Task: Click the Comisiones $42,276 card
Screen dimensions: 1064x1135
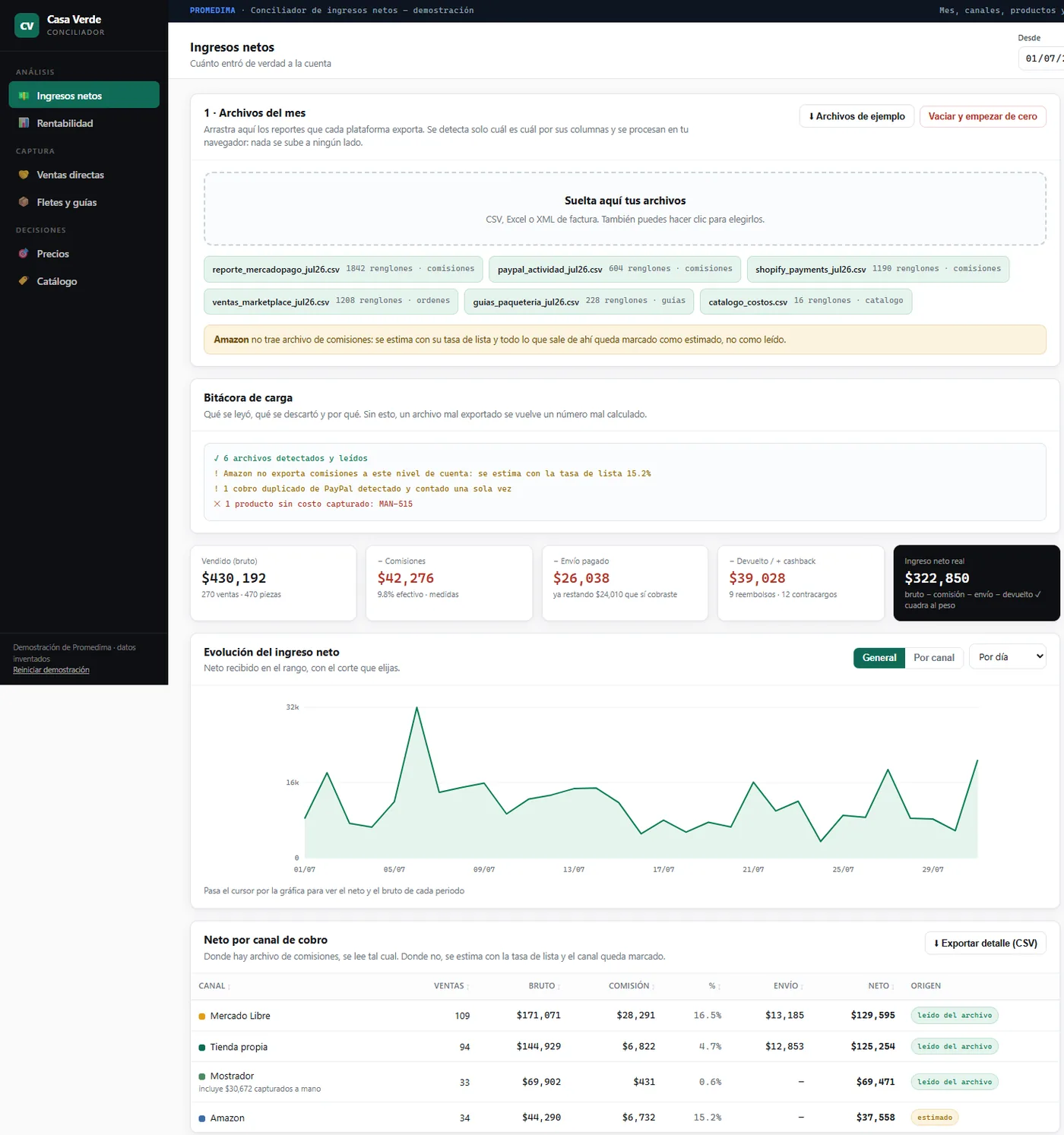Action: (x=449, y=583)
